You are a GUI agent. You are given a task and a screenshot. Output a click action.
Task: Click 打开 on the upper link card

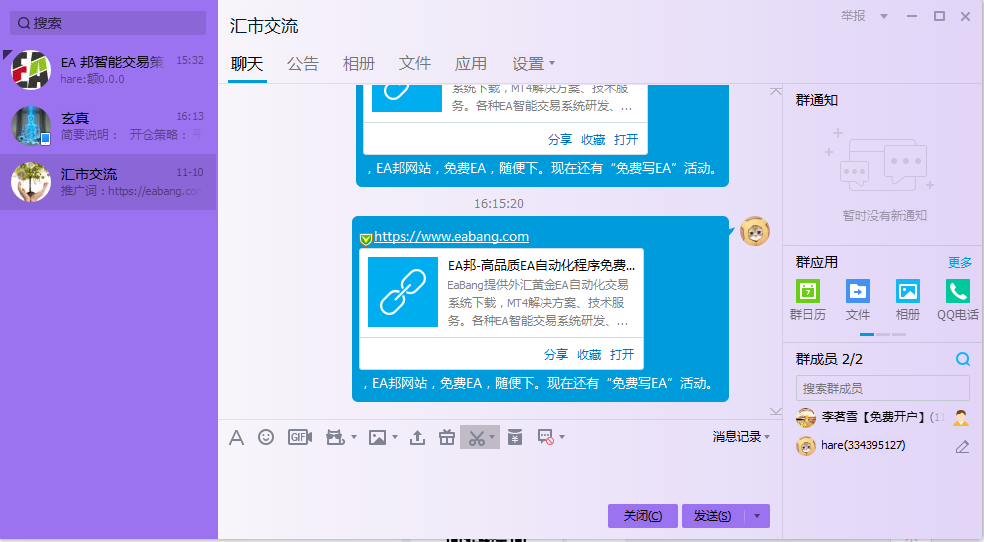pyautogui.click(x=626, y=139)
